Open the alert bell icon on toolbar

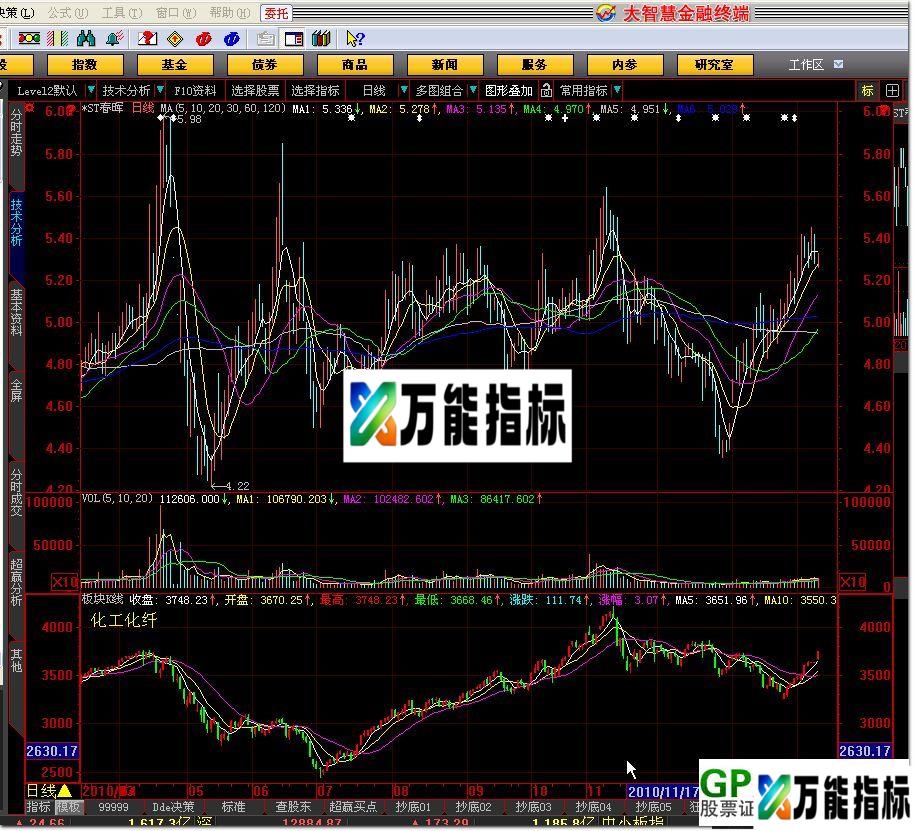click(113, 38)
